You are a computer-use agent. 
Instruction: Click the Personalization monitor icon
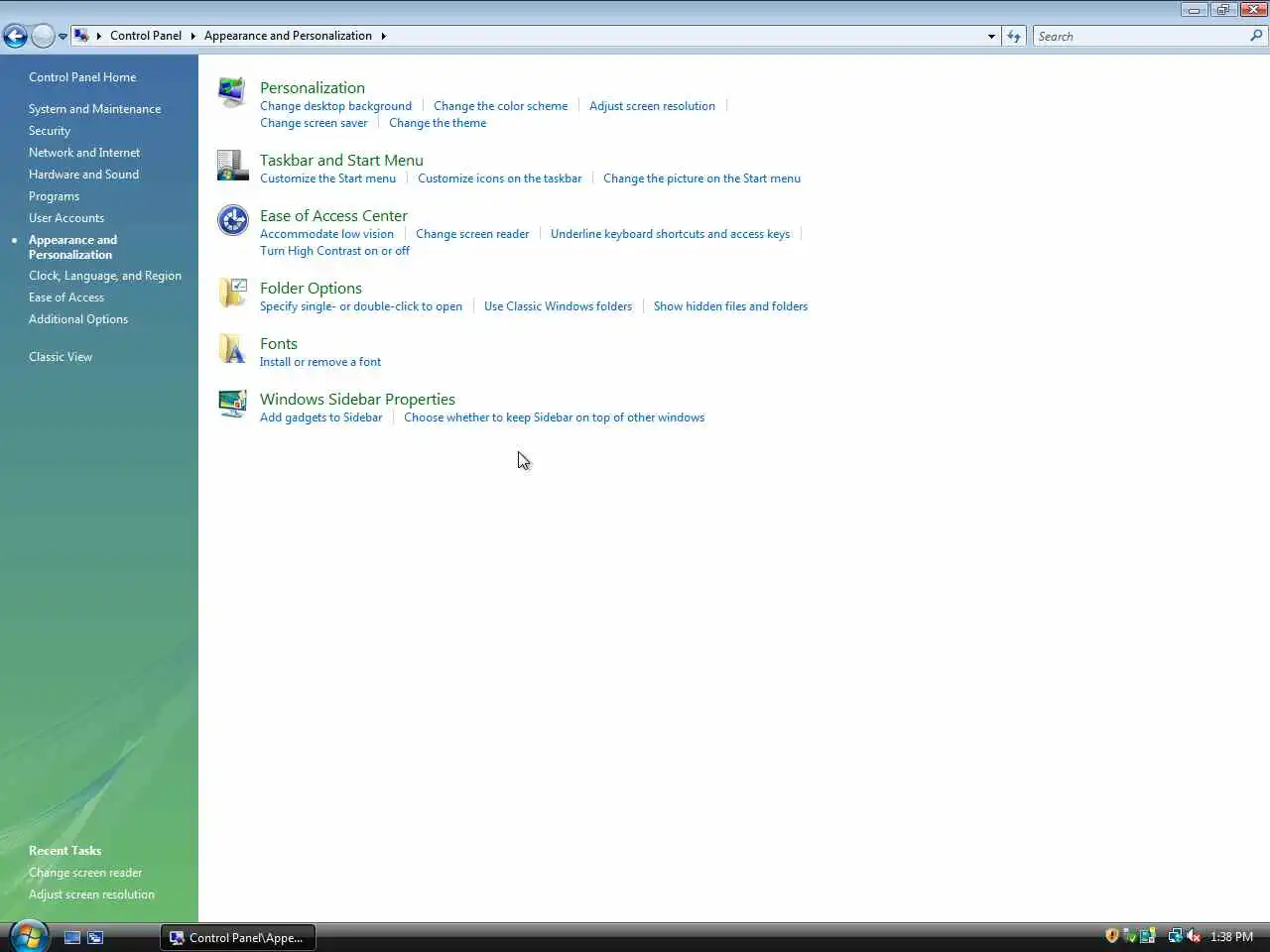point(232,92)
